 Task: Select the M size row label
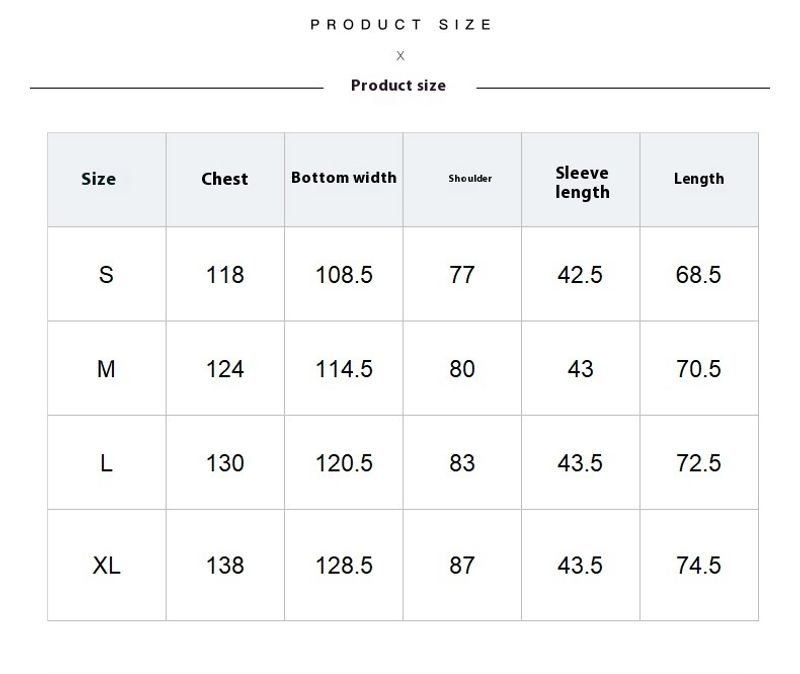pyautogui.click(x=106, y=369)
